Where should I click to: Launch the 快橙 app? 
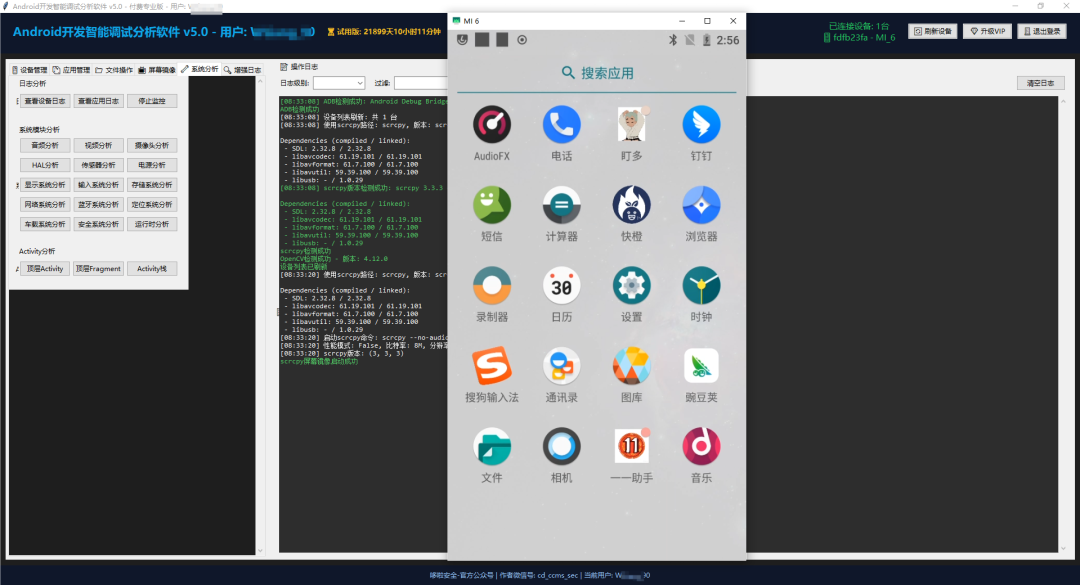point(632,205)
